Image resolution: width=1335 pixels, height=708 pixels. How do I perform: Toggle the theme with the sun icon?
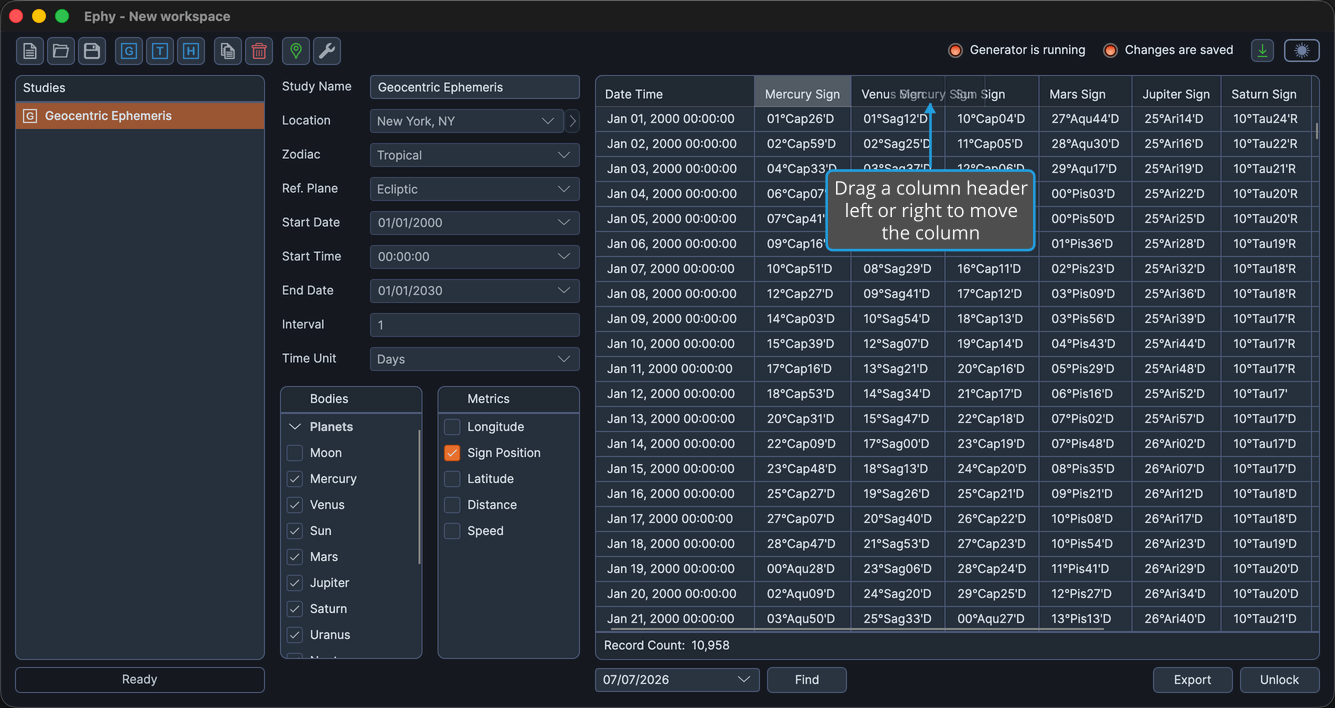tap(1302, 50)
